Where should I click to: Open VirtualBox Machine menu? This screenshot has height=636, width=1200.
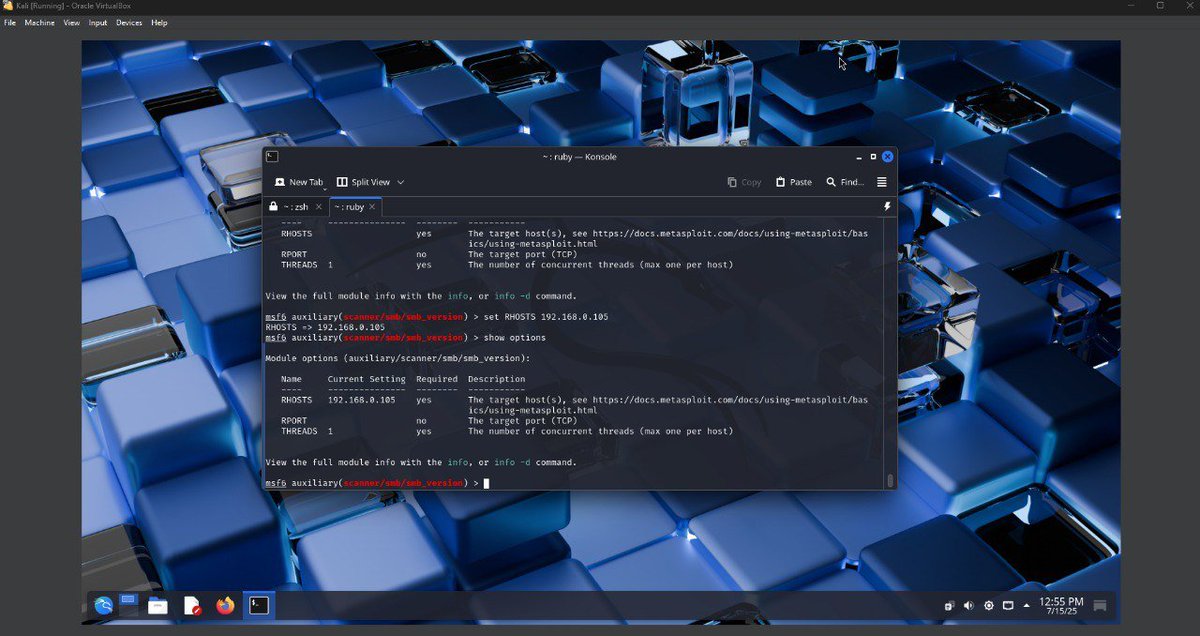[x=40, y=22]
